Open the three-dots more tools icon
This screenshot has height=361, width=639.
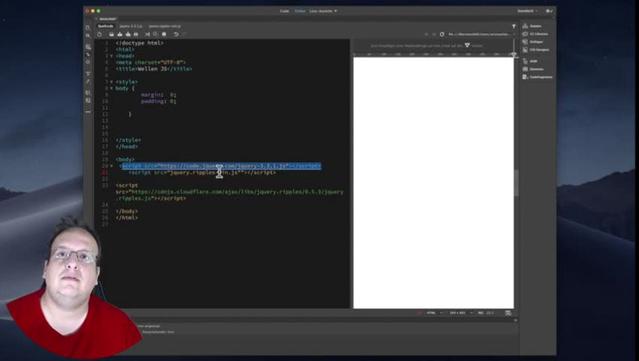point(88,112)
